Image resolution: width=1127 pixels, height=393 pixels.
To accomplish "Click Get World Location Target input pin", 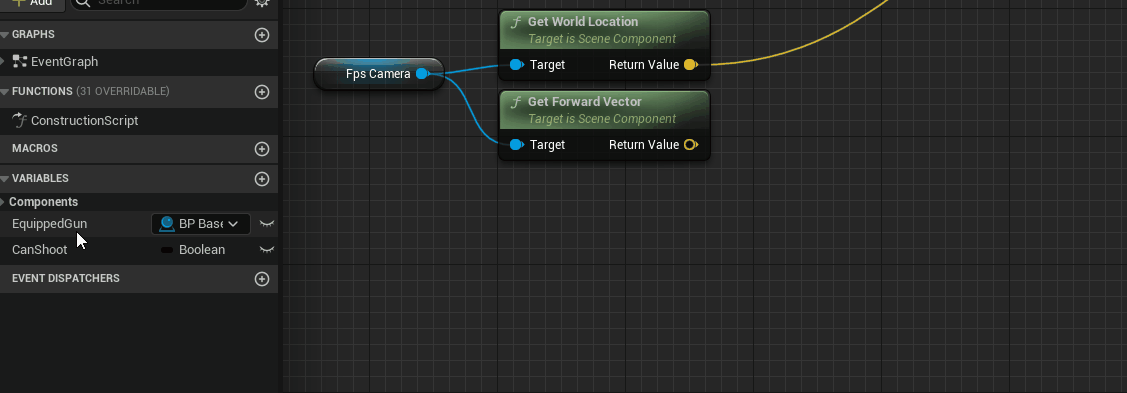I will (x=516, y=65).
